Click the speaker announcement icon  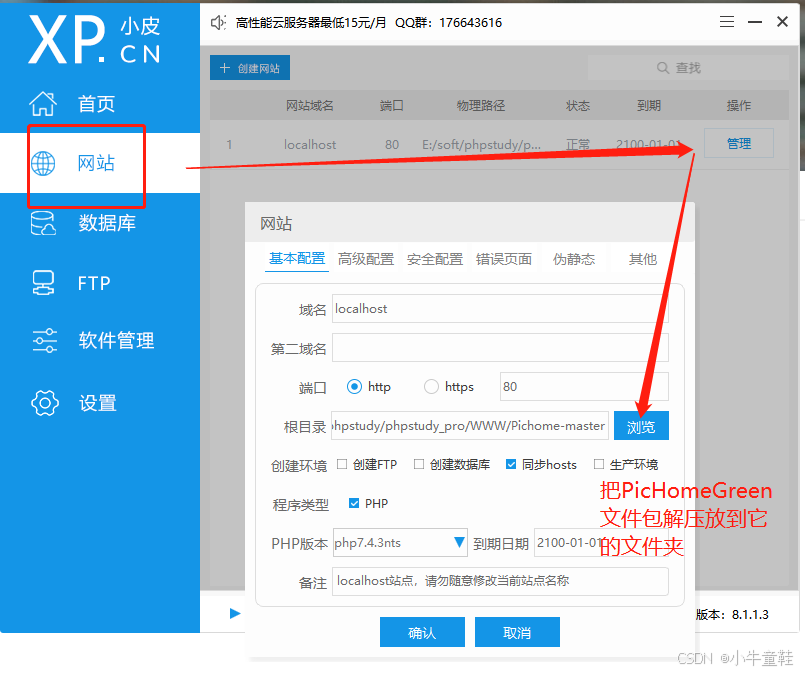click(218, 23)
